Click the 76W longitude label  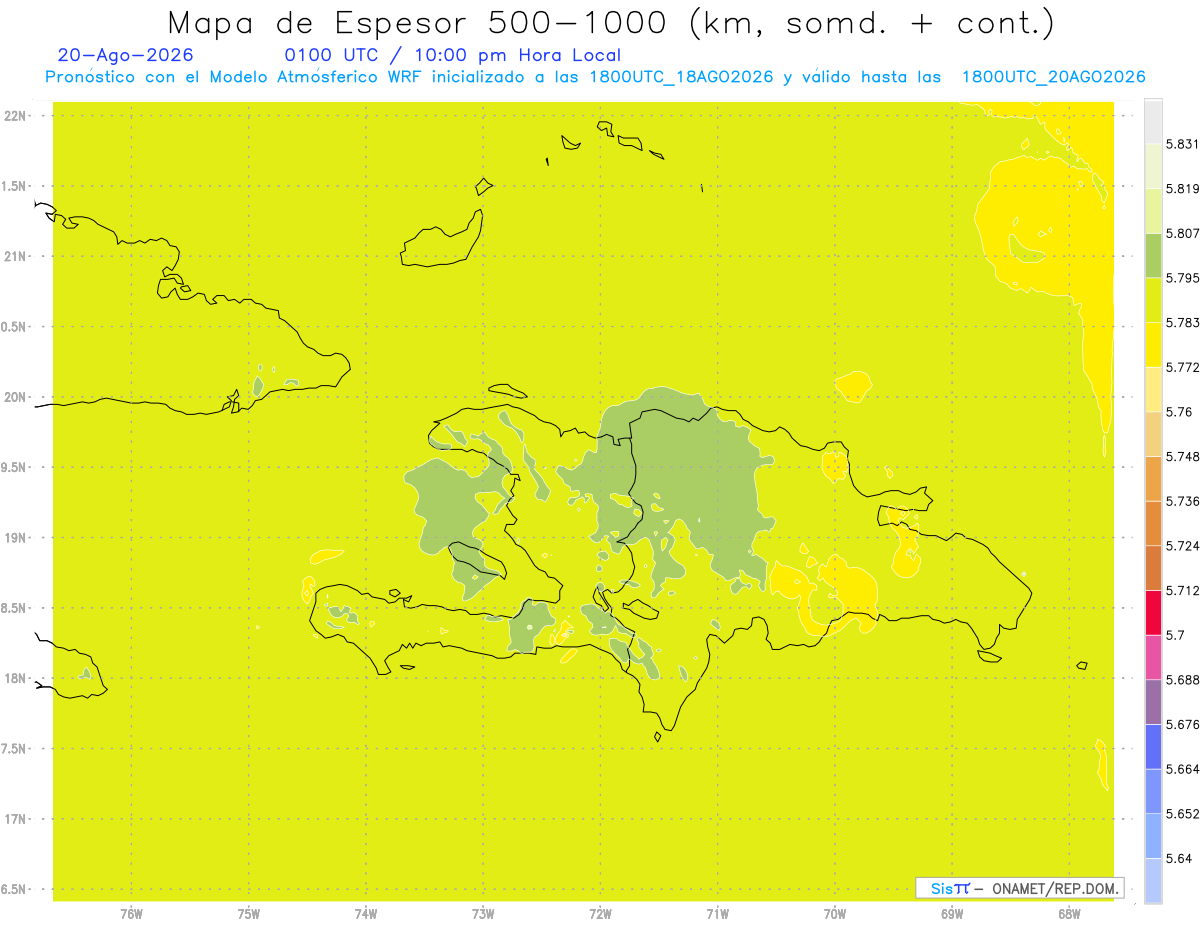tap(131, 914)
